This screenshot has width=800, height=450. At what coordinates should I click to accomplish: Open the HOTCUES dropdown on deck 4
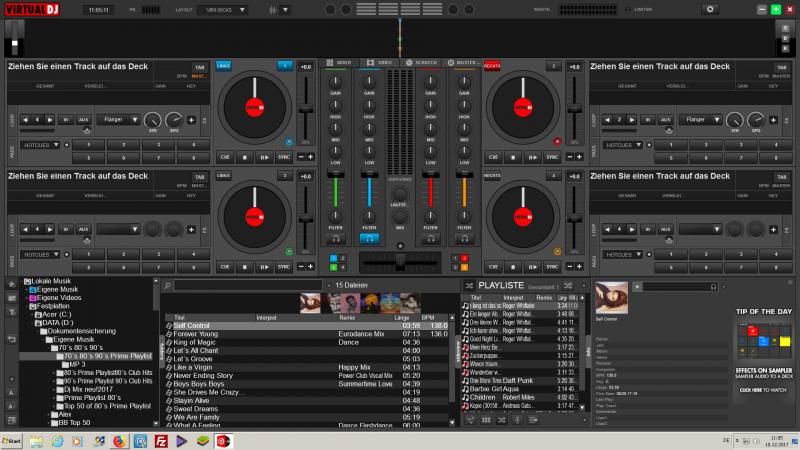(622, 254)
